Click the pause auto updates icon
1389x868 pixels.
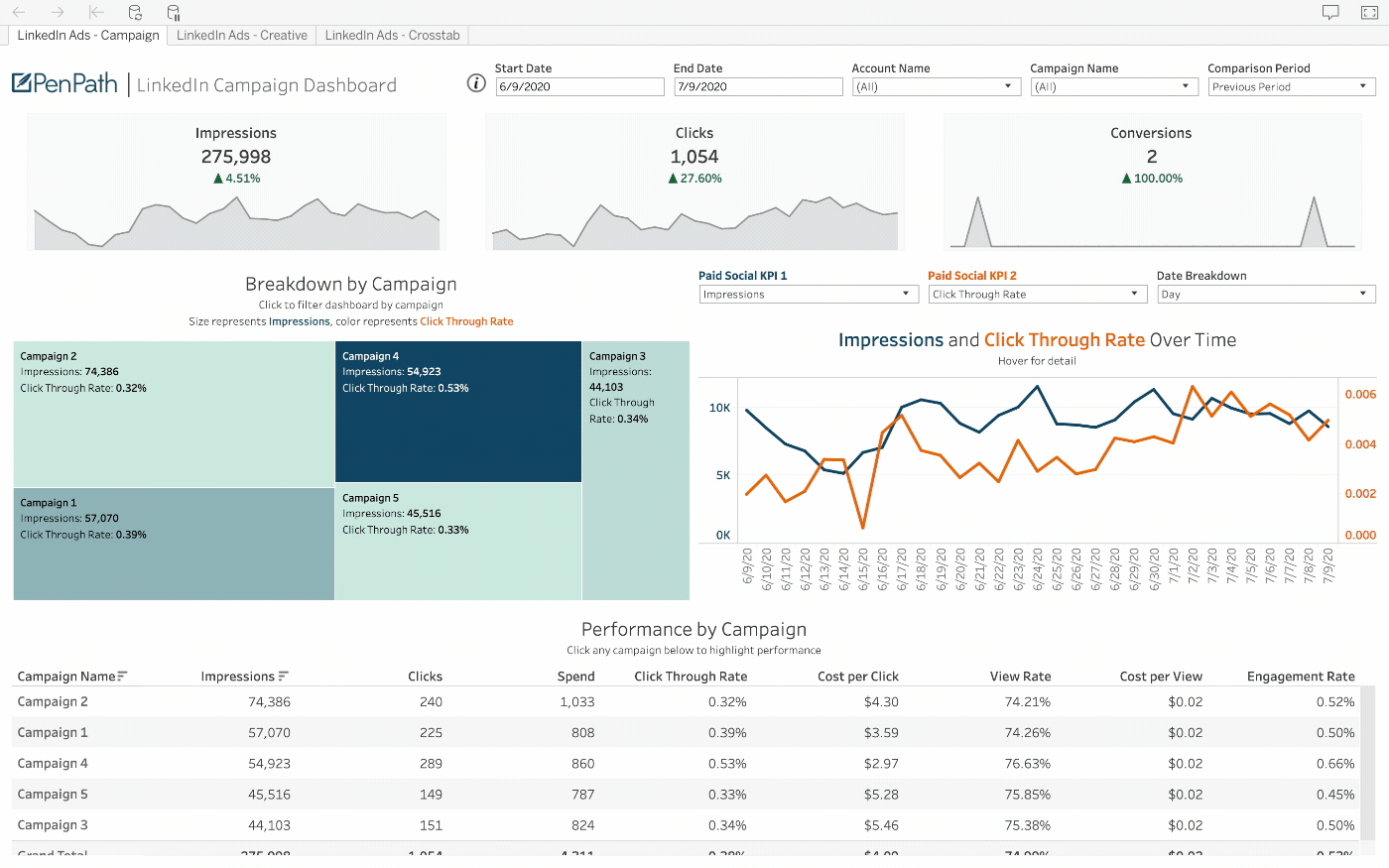pos(174,12)
